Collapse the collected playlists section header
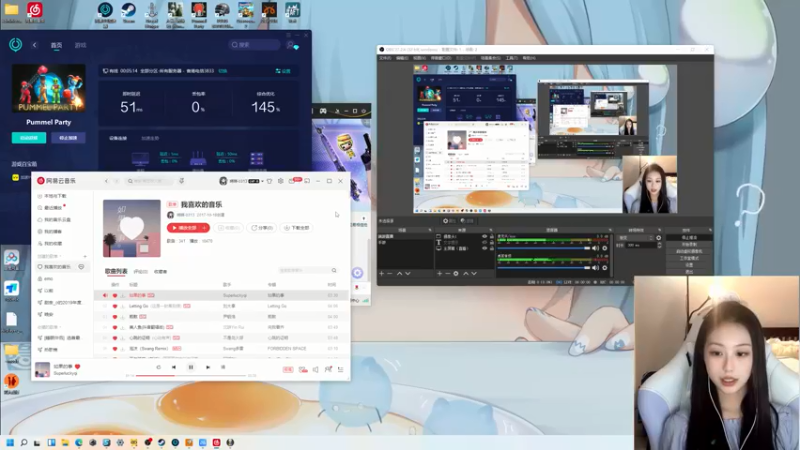800x450 pixels. click(48, 327)
